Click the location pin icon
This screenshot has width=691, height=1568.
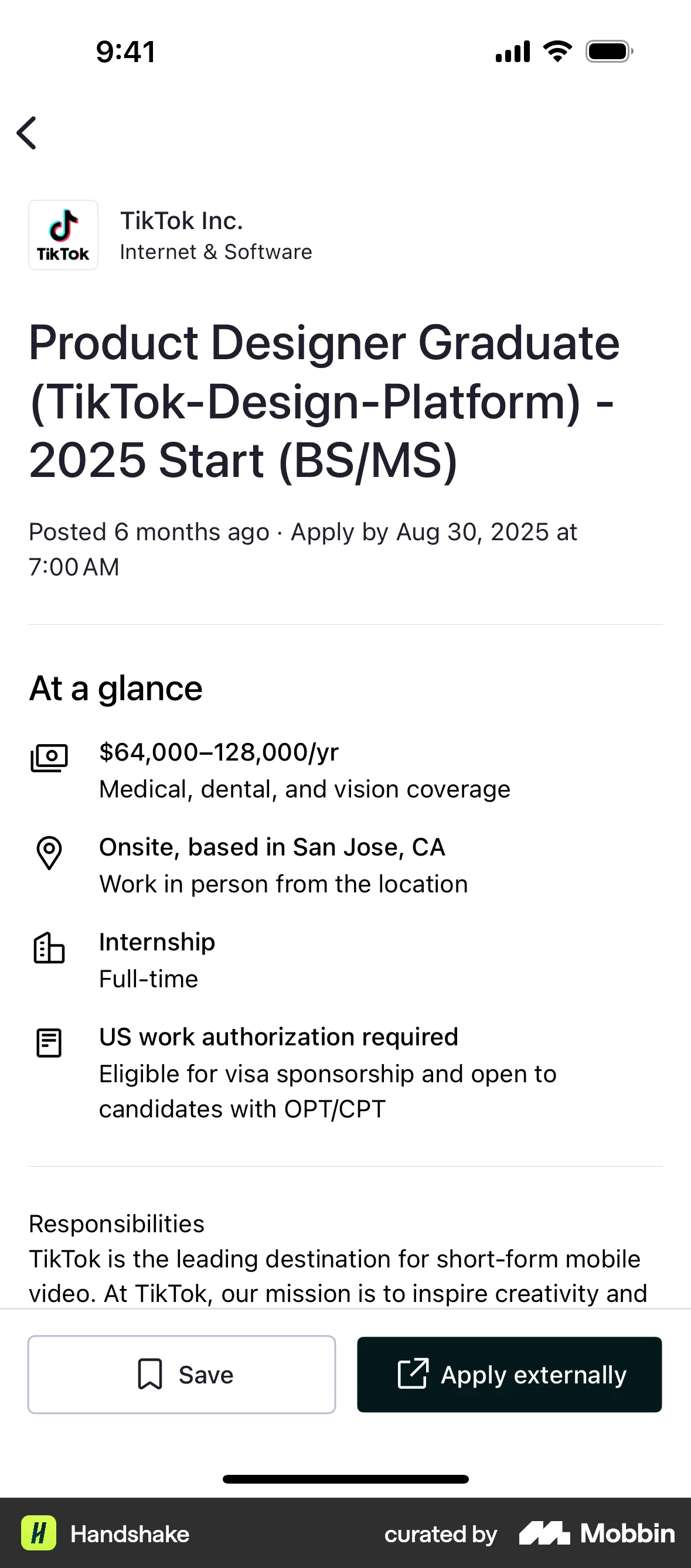49,852
